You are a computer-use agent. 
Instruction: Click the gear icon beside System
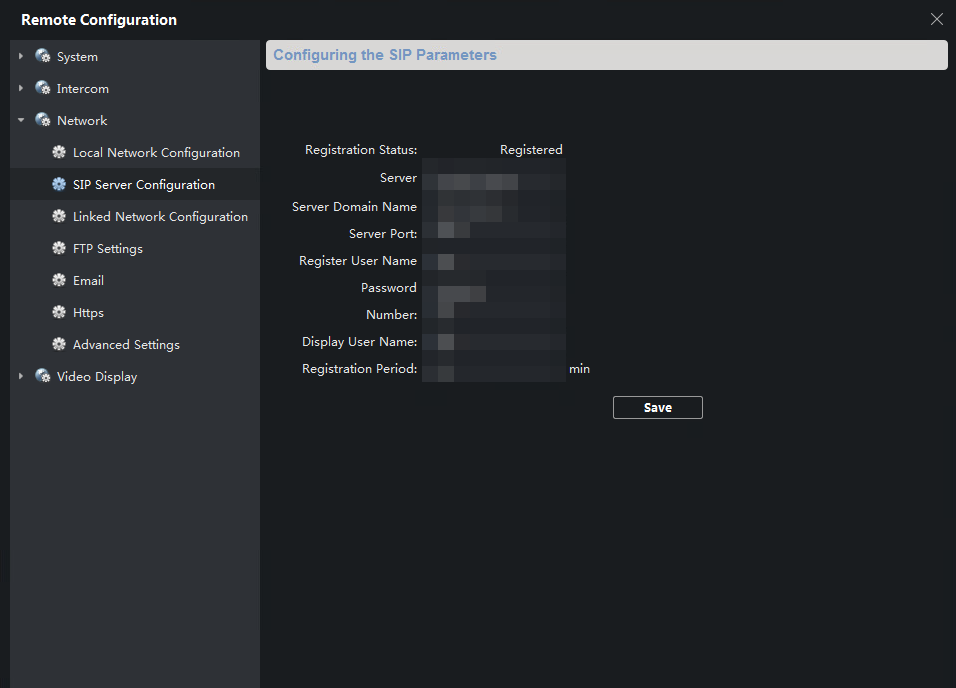tap(42, 56)
